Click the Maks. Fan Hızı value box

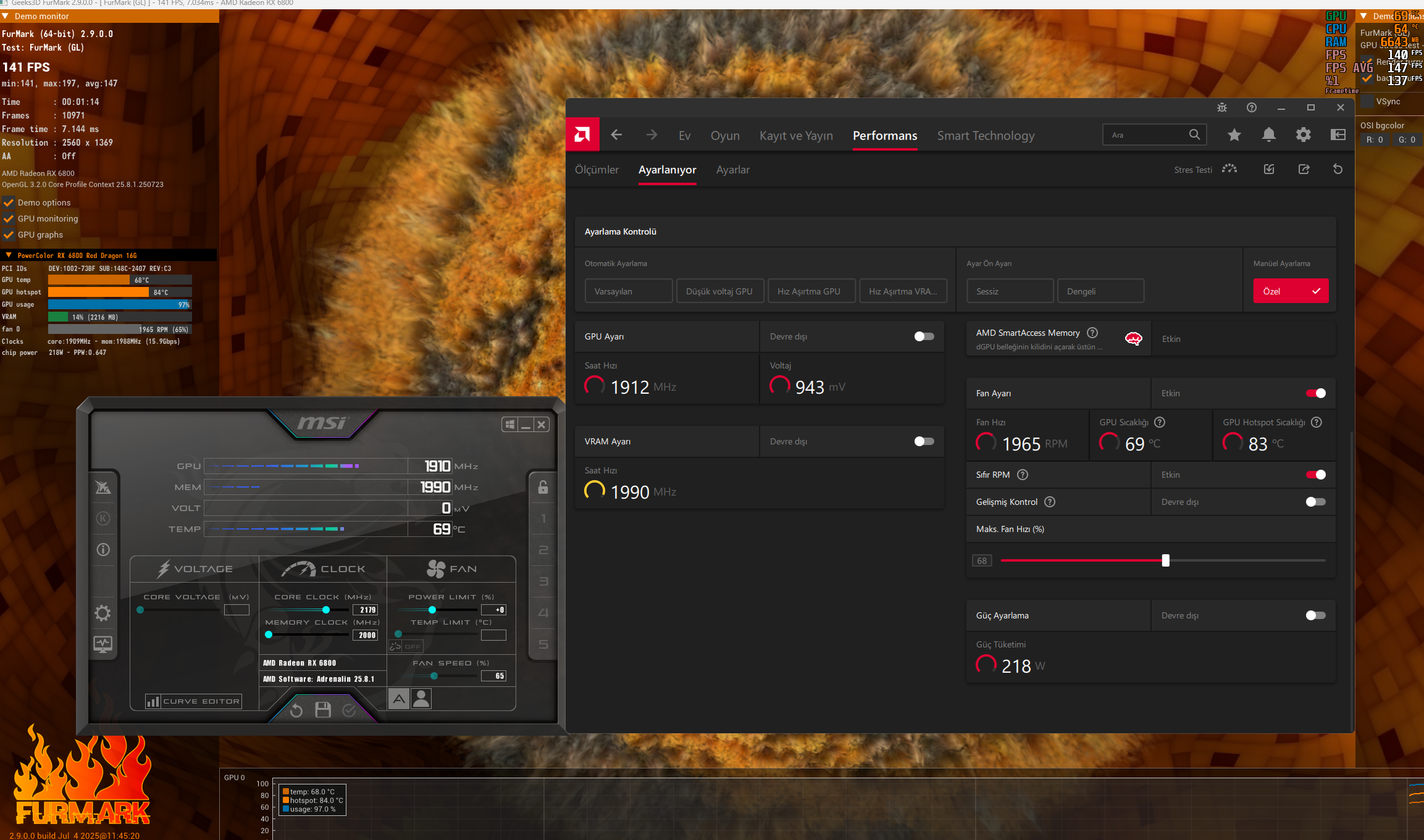(x=982, y=560)
